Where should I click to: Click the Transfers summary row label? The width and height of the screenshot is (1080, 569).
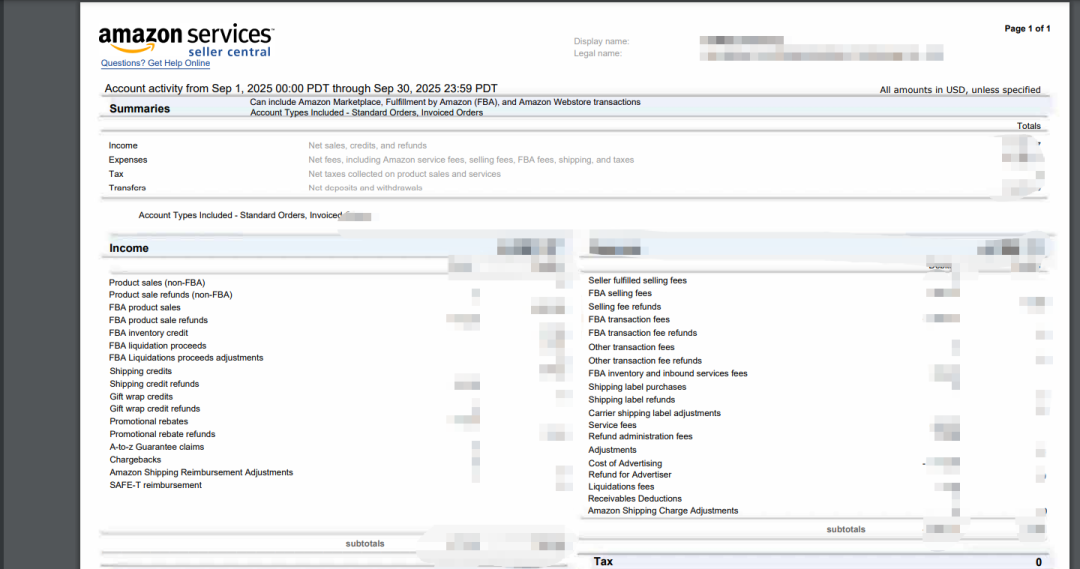127,187
